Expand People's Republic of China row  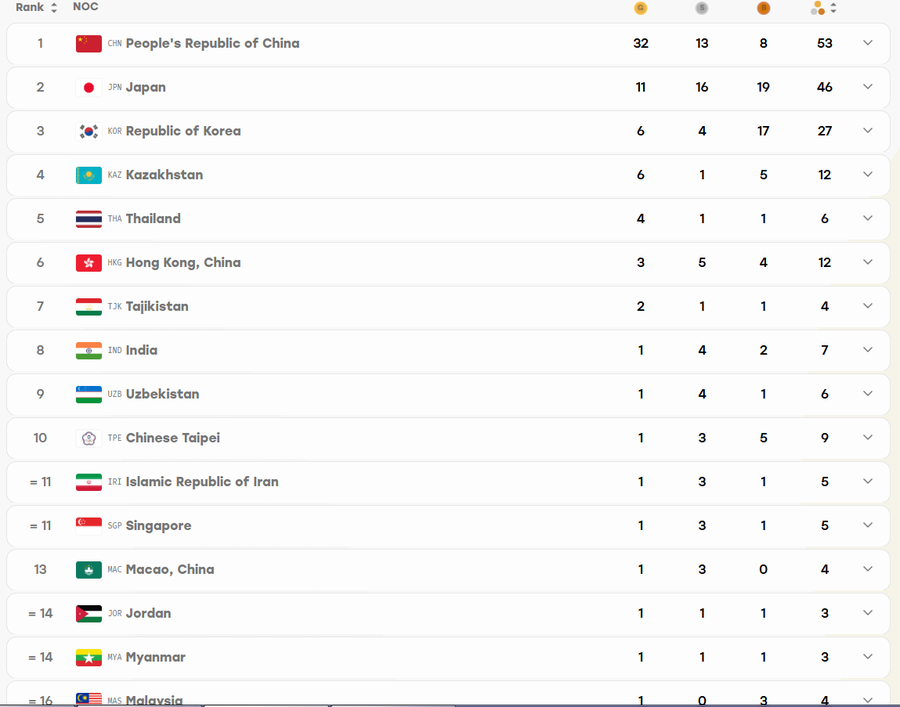coord(868,43)
